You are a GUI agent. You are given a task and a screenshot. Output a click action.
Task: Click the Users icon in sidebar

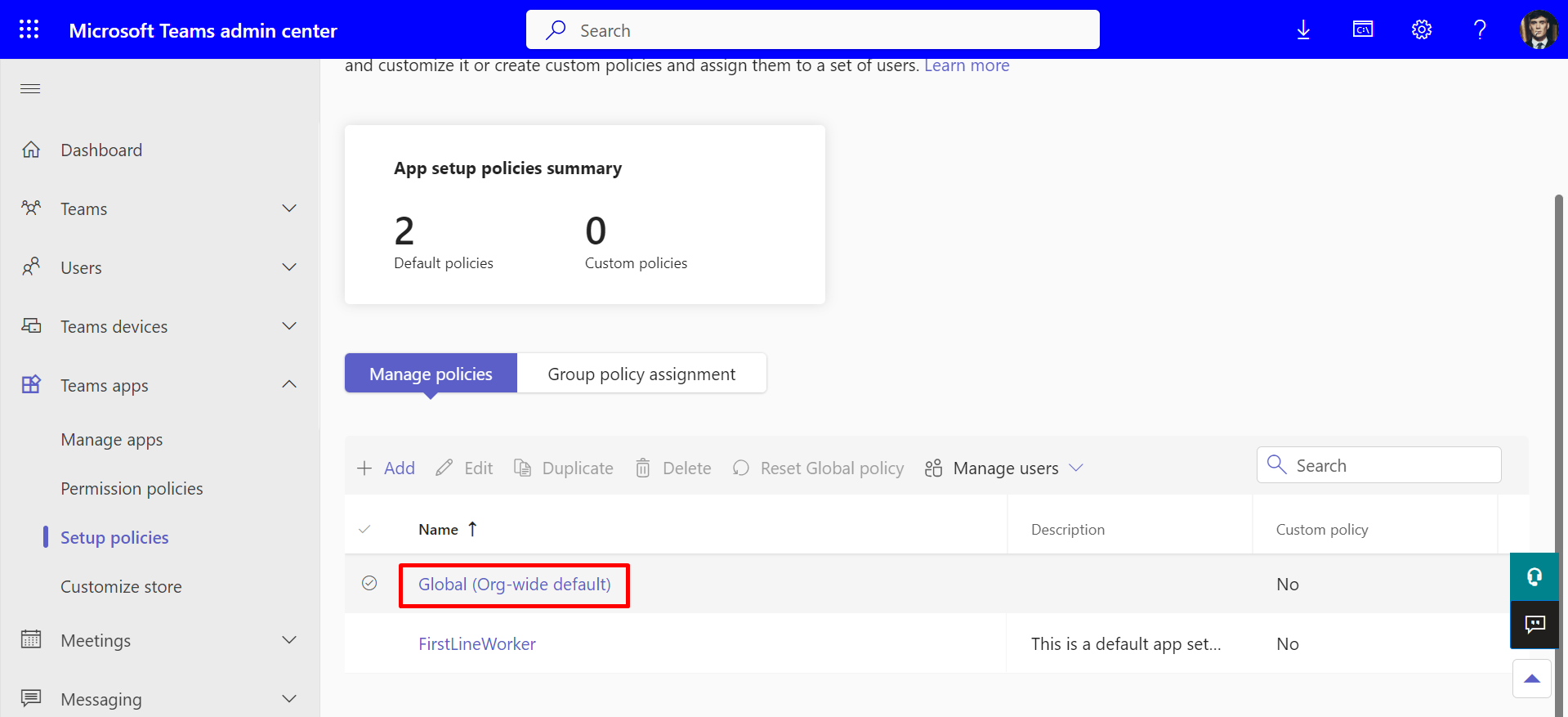coord(31,267)
